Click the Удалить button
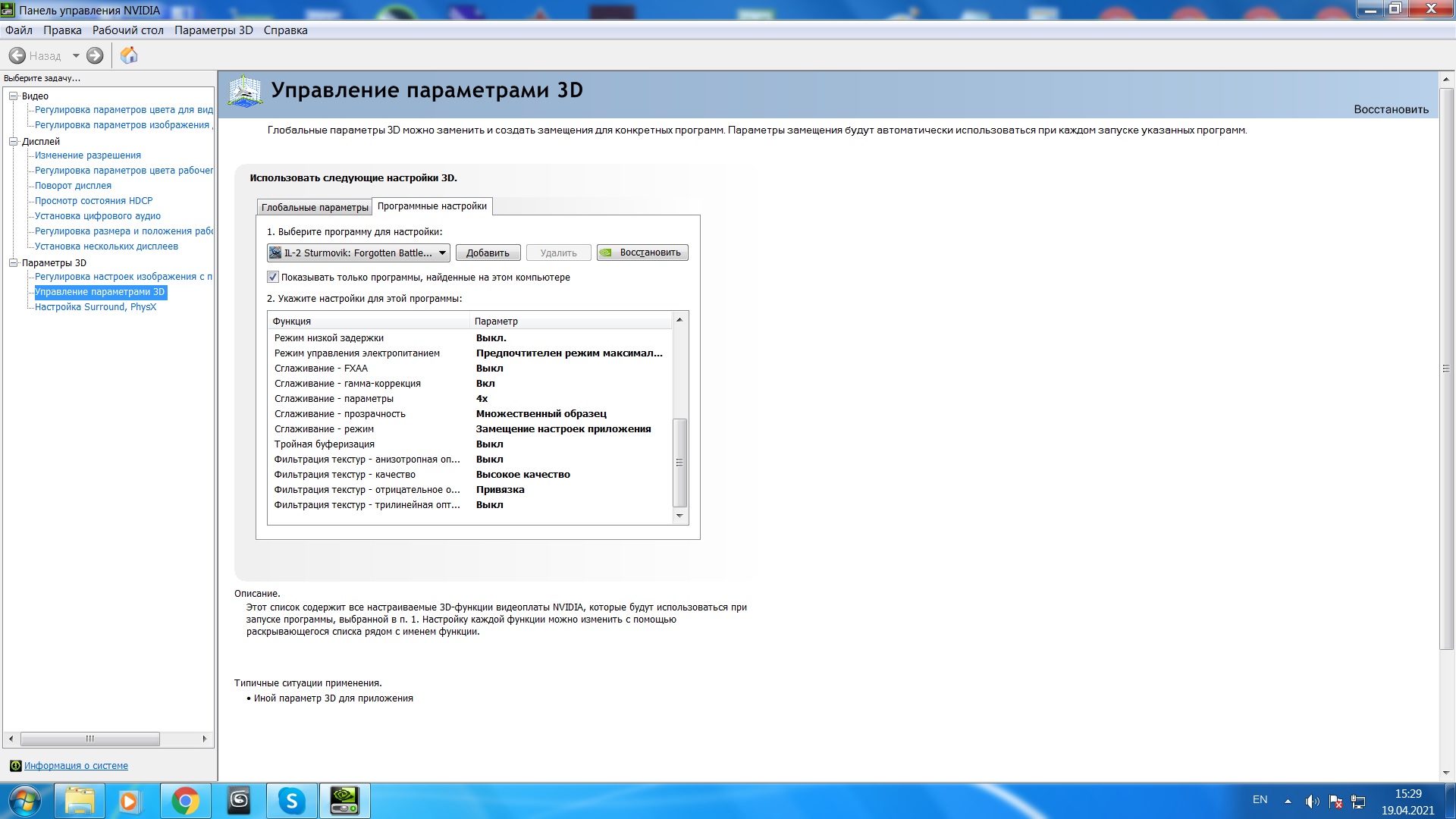Image resolution: width=1456 pixels, height=819 pixels. pyautogui.click(x=559, y=253)
